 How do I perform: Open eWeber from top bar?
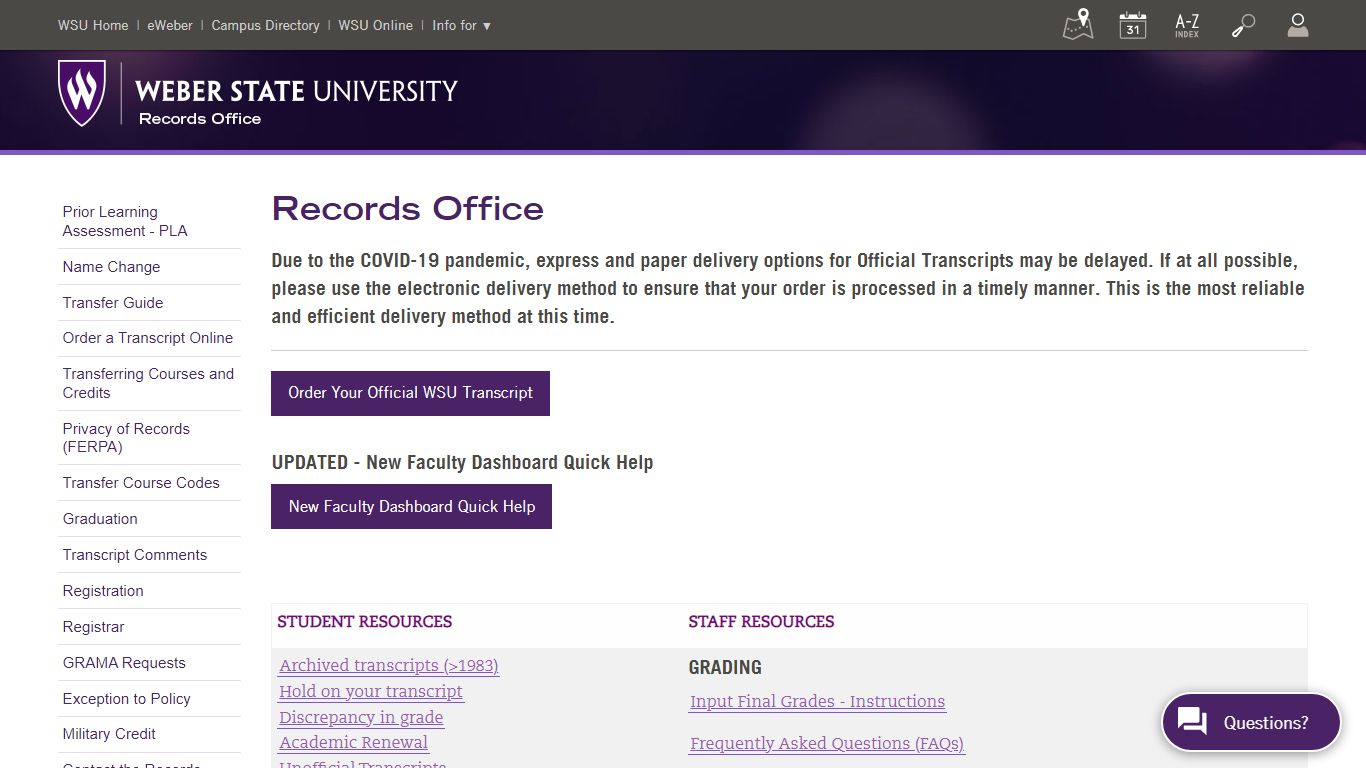click(170, 25)
